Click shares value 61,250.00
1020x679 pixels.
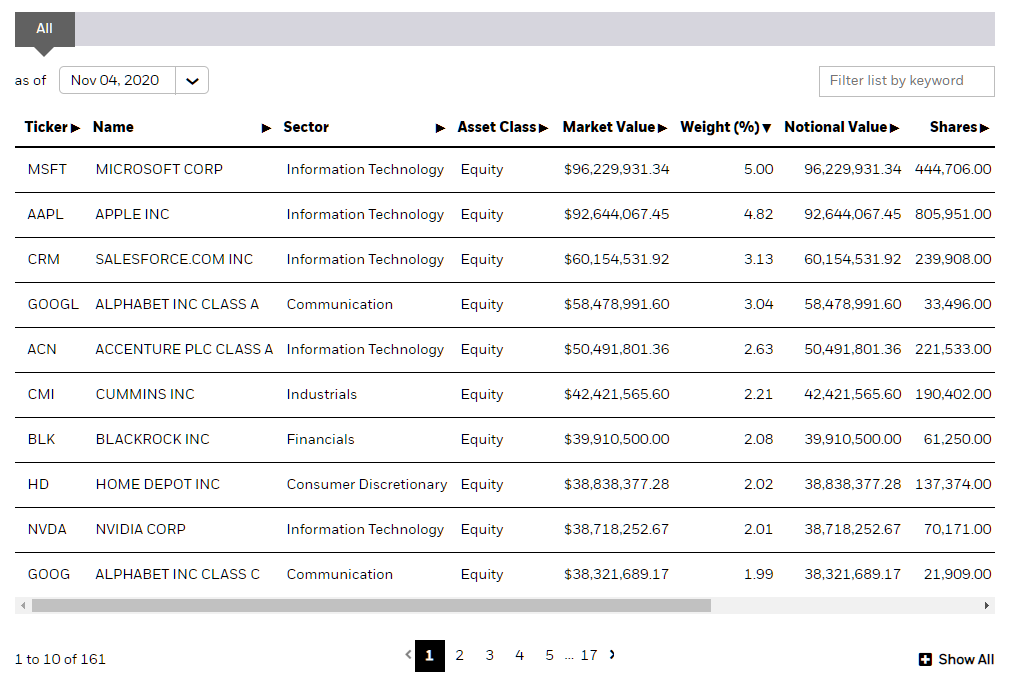(x=958, y=439)
